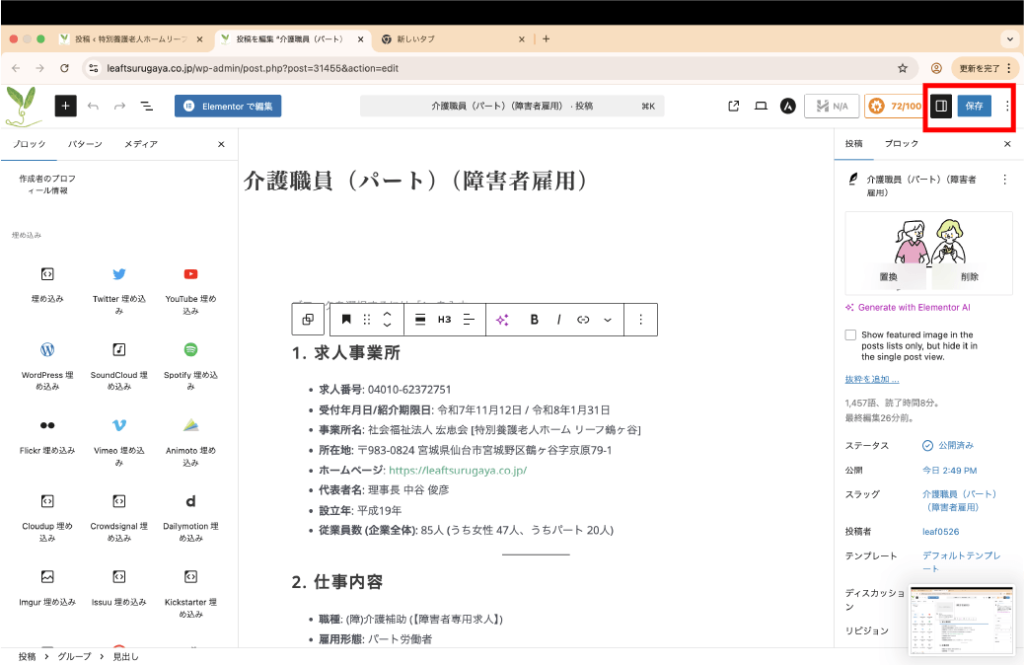The image size is (1024, 665).
Task: Change heading level with H3 button
Action: point(444,320)
